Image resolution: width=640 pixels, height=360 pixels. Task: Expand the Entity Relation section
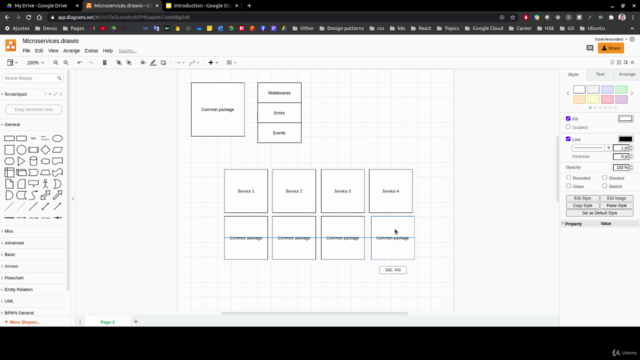[x=18, y=289]
